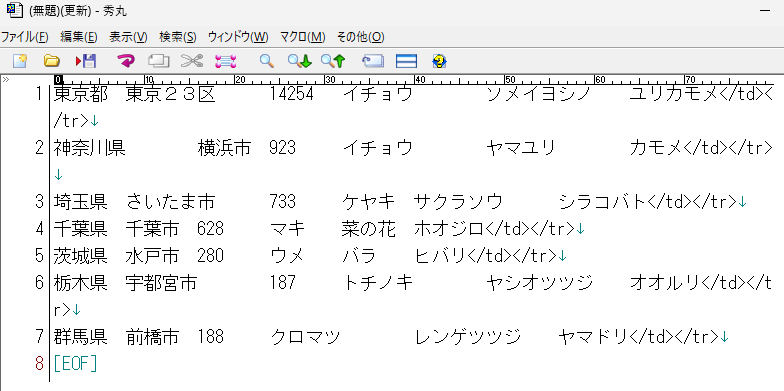
Task: Click the text 神奈川県
Action: (x=90, y=148)
